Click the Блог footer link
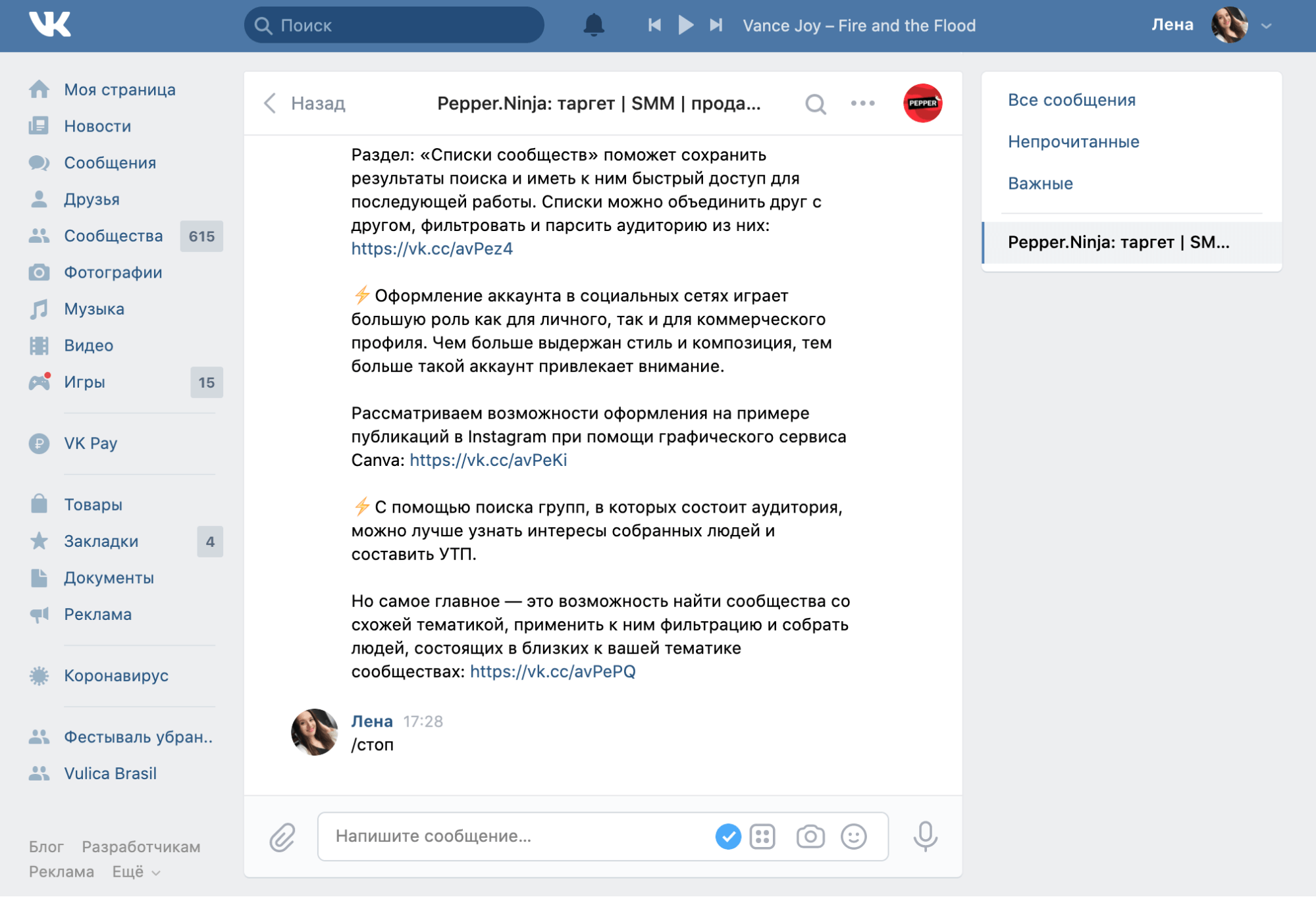The height and width of the screenshot is (897, 1316). point(46,847)
